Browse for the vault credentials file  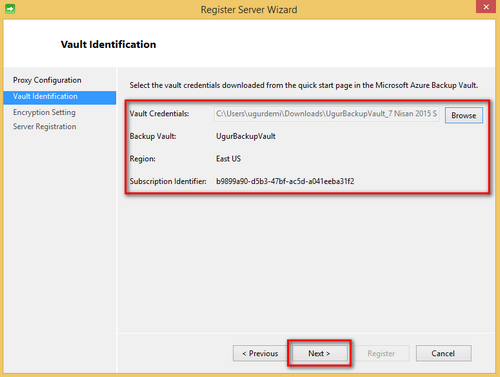tap(464, 115)
